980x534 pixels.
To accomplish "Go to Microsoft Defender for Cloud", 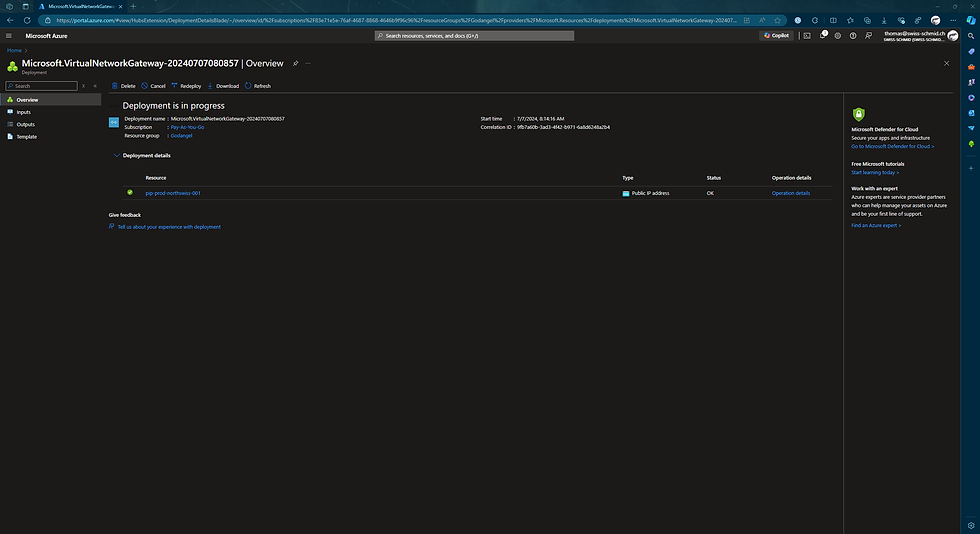I will (892, 146).
